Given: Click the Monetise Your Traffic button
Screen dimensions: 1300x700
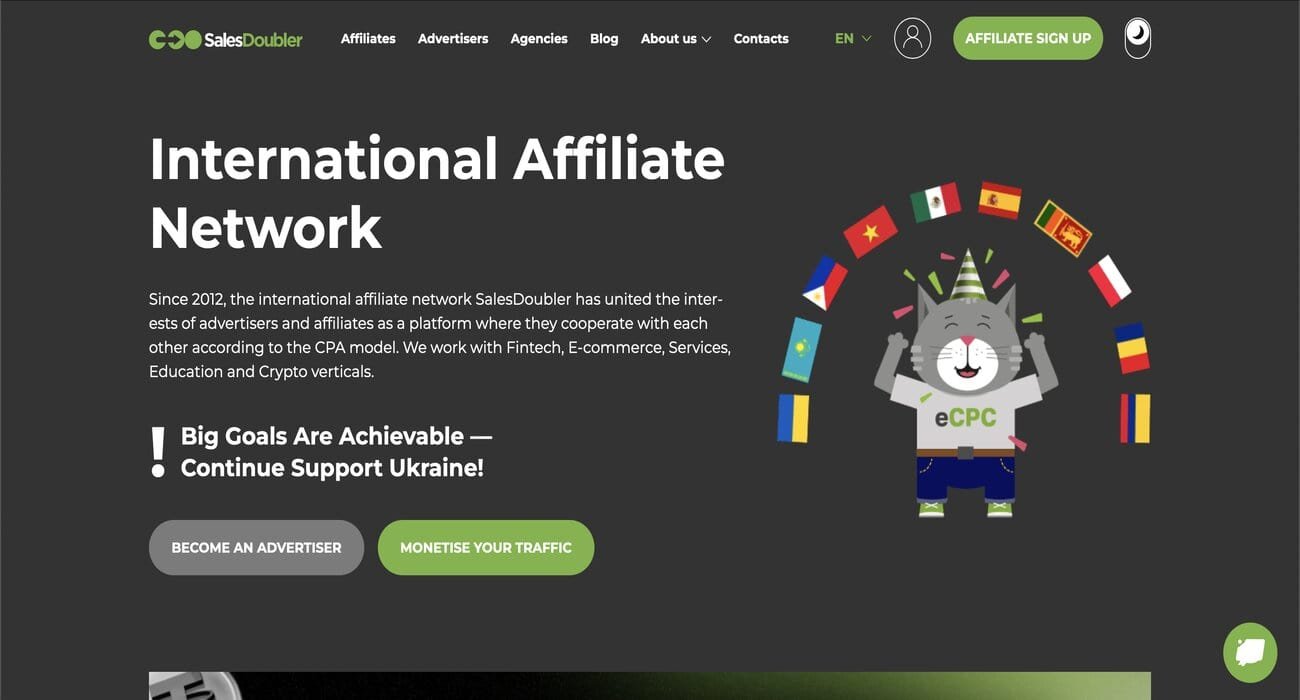Looking at the screenshot, I should 486,547.
